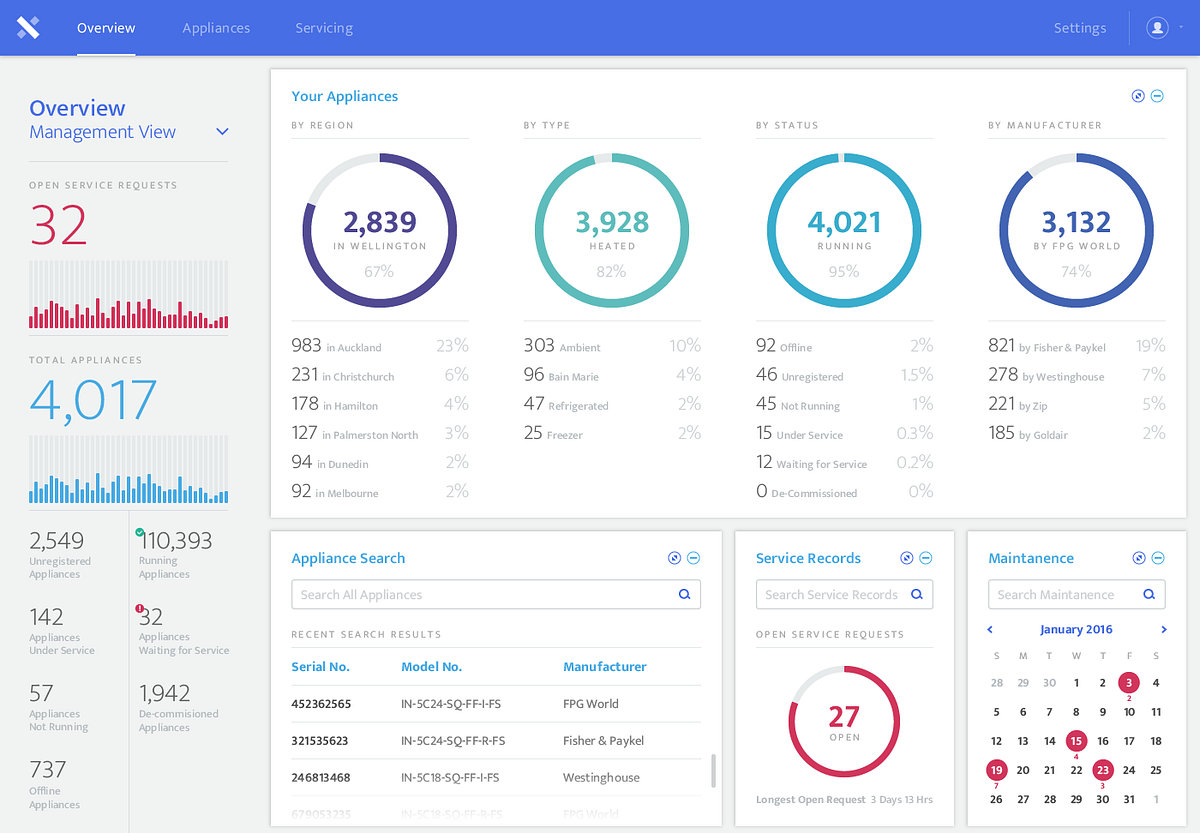Collapse the Appliance Search panel
Image resolution: width=1200 pixels, height=833 pixels.
point(694,558)
